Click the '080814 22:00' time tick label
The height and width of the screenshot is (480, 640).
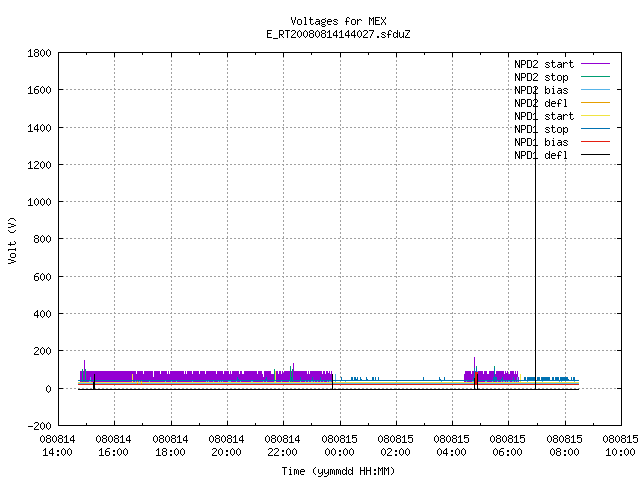282,446
